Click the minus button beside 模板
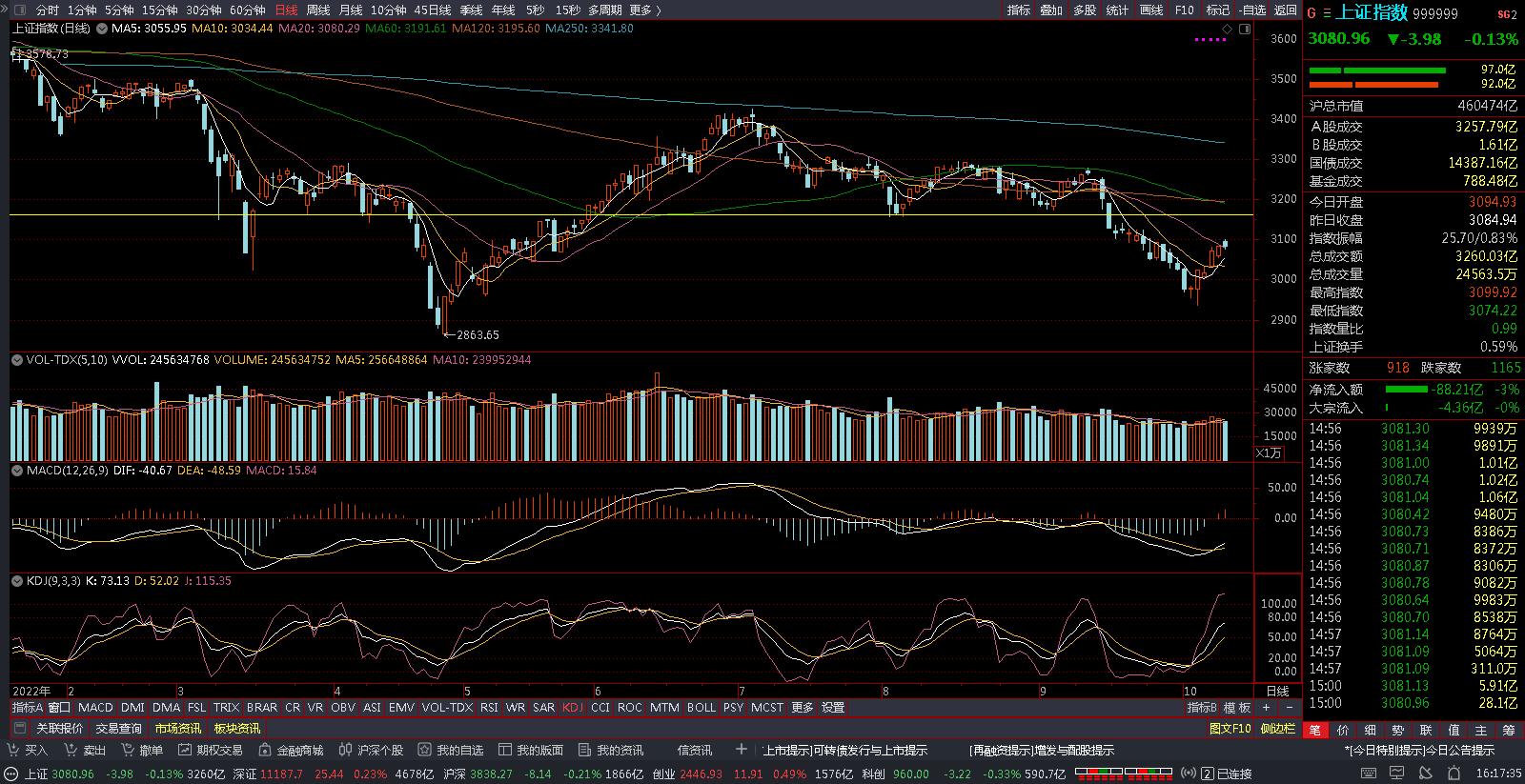This screenshot has height=784, width=1525. [x=1289, y=708]
